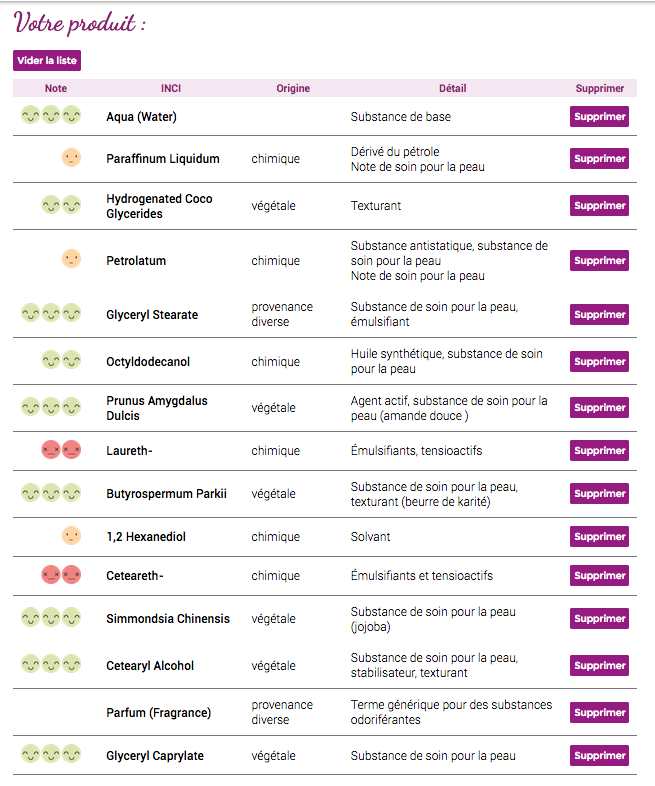Click the Vider la liste button
The width and height of the screenshot is (655, 786).
tap(46, 60)
